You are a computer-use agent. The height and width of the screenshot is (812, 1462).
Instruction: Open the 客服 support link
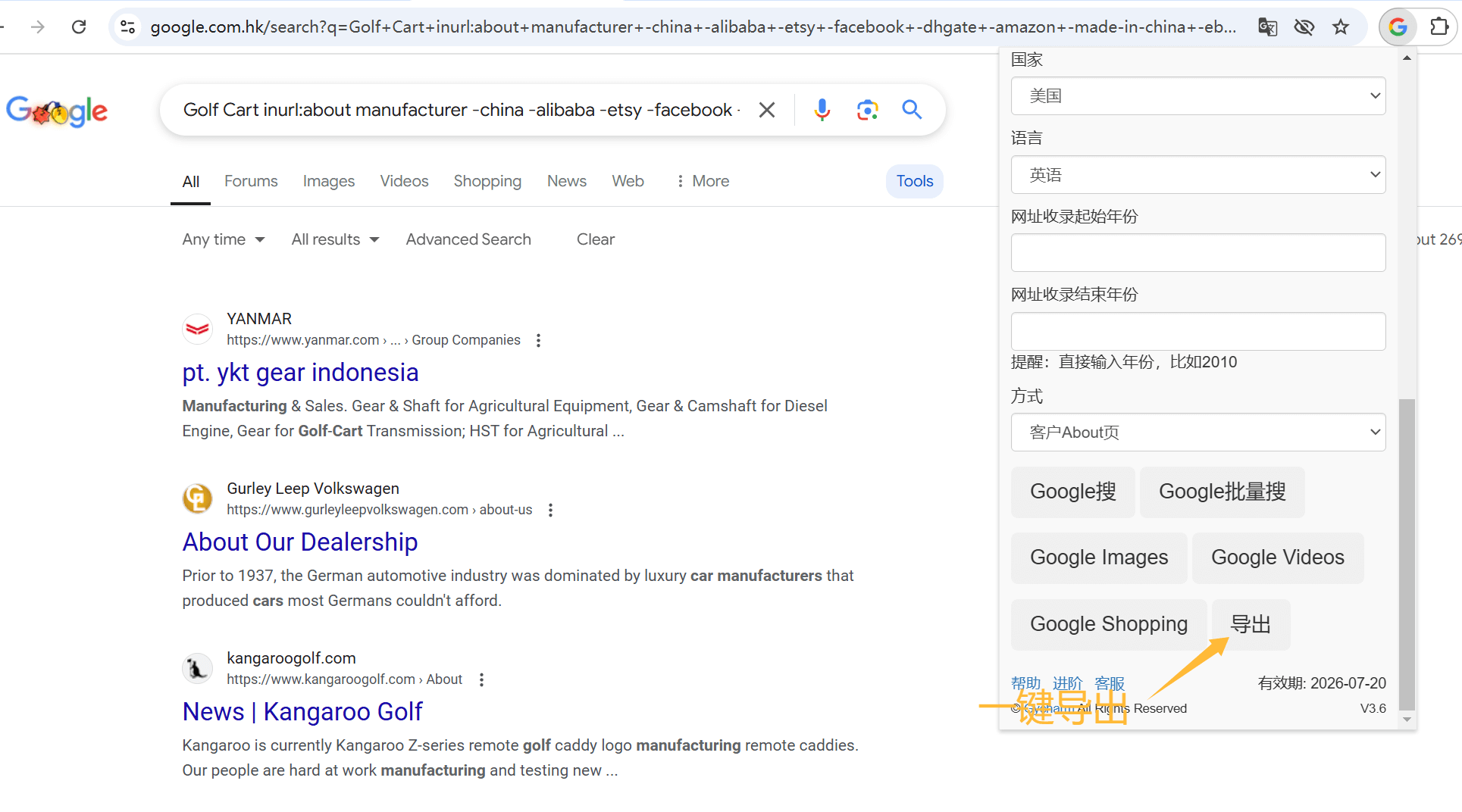point(1110,683)
